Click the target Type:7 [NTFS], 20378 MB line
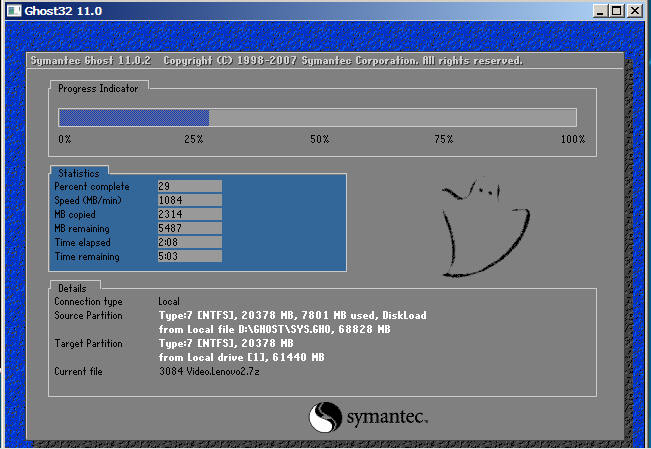The height and width of the screenshot is (449, 651). pos(226,343)
